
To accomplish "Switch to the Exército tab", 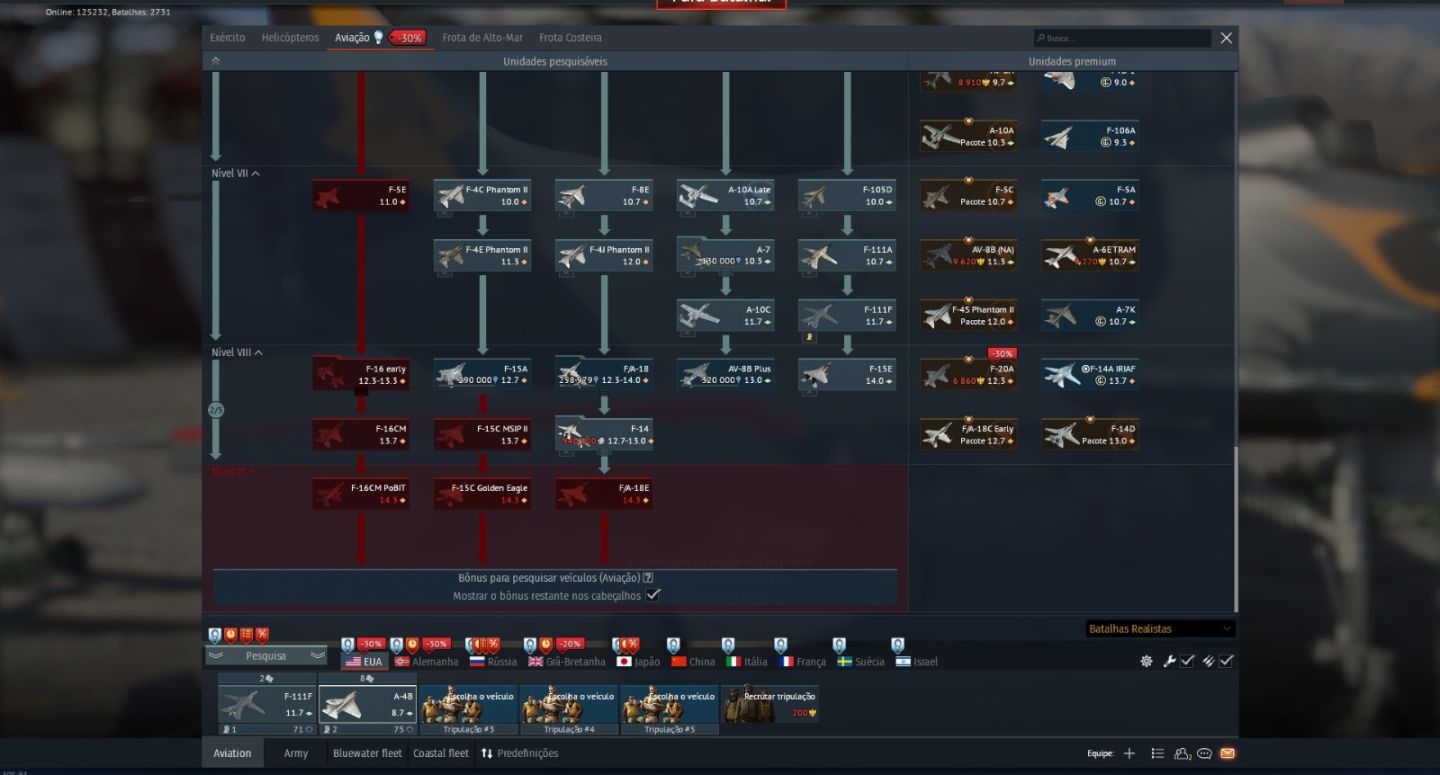I will coord(227,38).
